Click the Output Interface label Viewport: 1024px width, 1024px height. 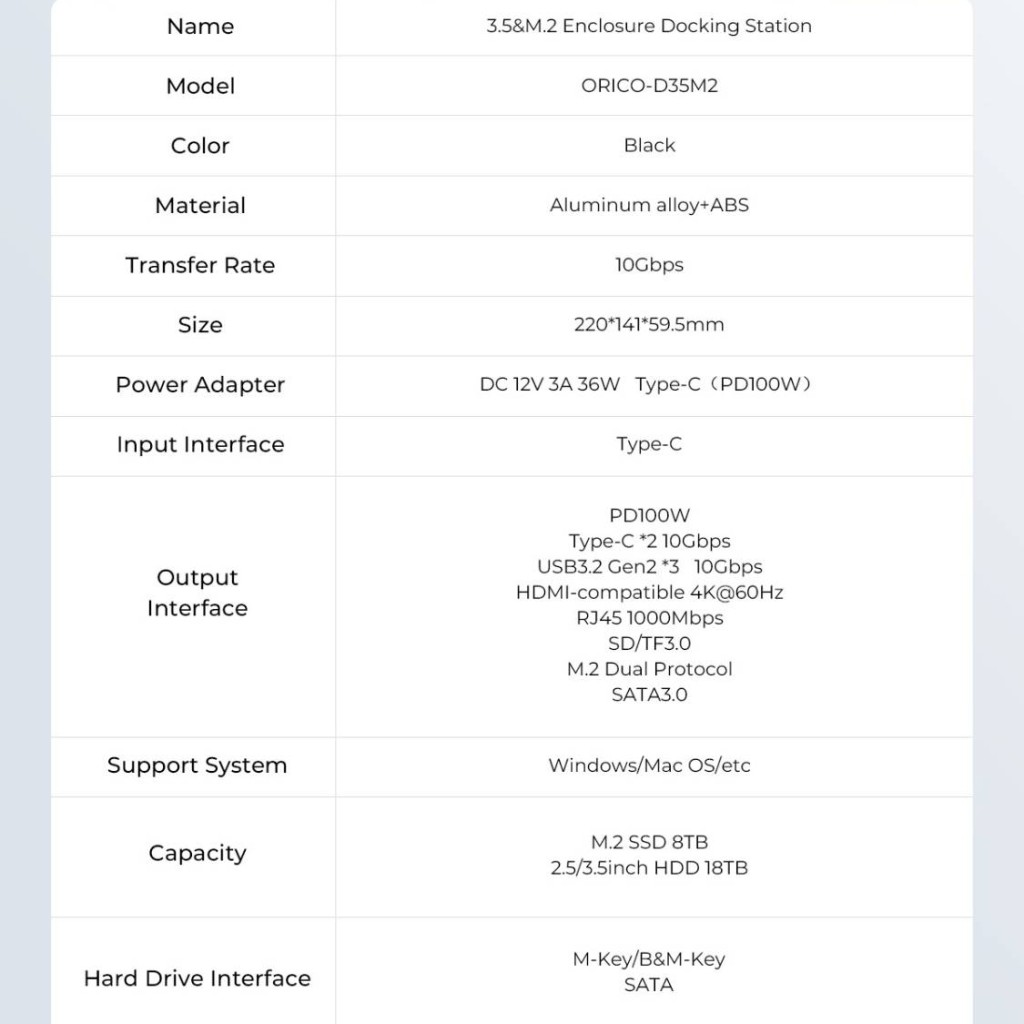point(197,592)
